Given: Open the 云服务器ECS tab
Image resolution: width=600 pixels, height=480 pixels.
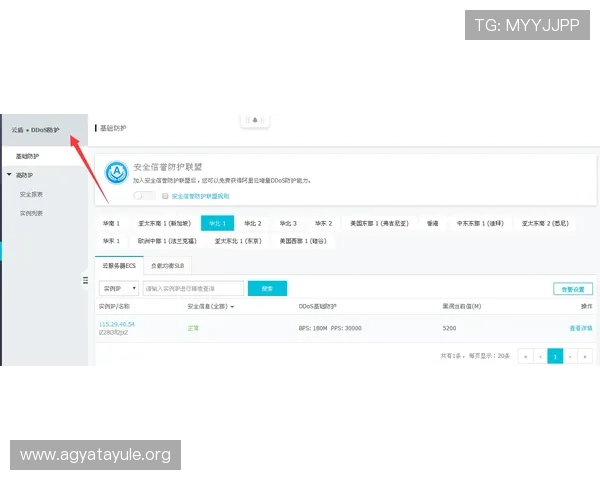Looking at the screenshot, I should pos(119,265).
